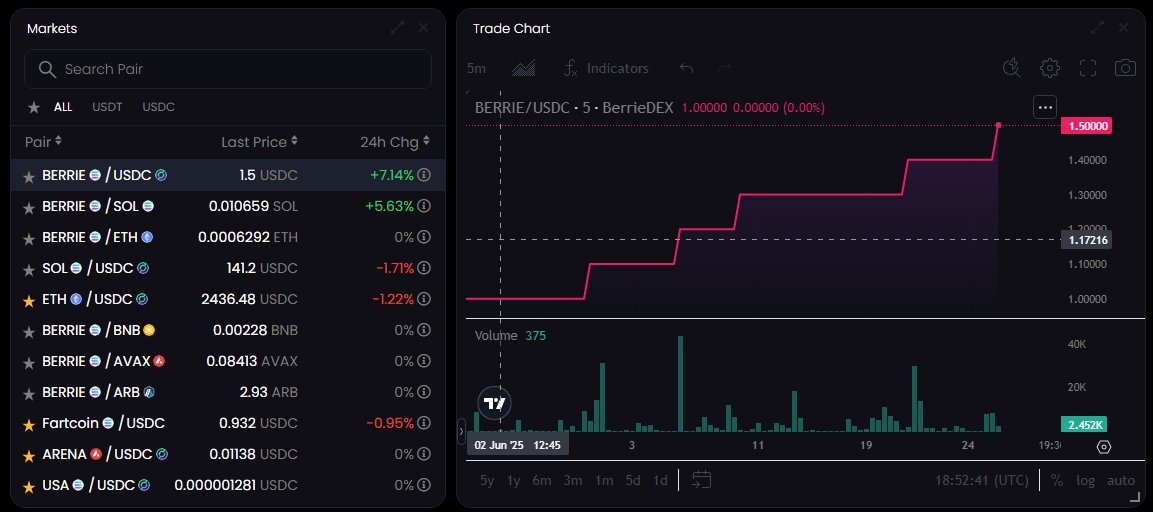Sort by Last Price column
This screenshot has width=1153, height=512.
[260, 141]
